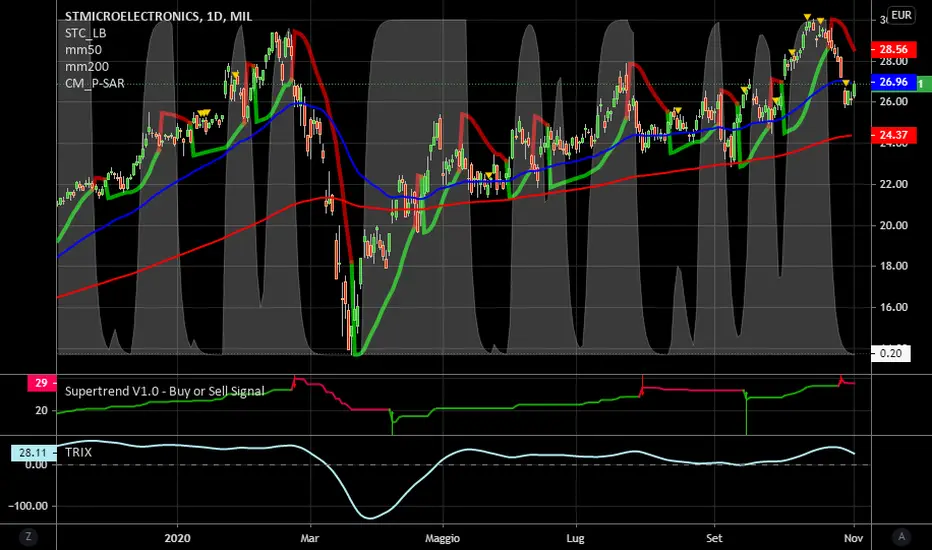Open the EUR currency selector
This screenshot has height=550, width=932.
coord(901,15)
